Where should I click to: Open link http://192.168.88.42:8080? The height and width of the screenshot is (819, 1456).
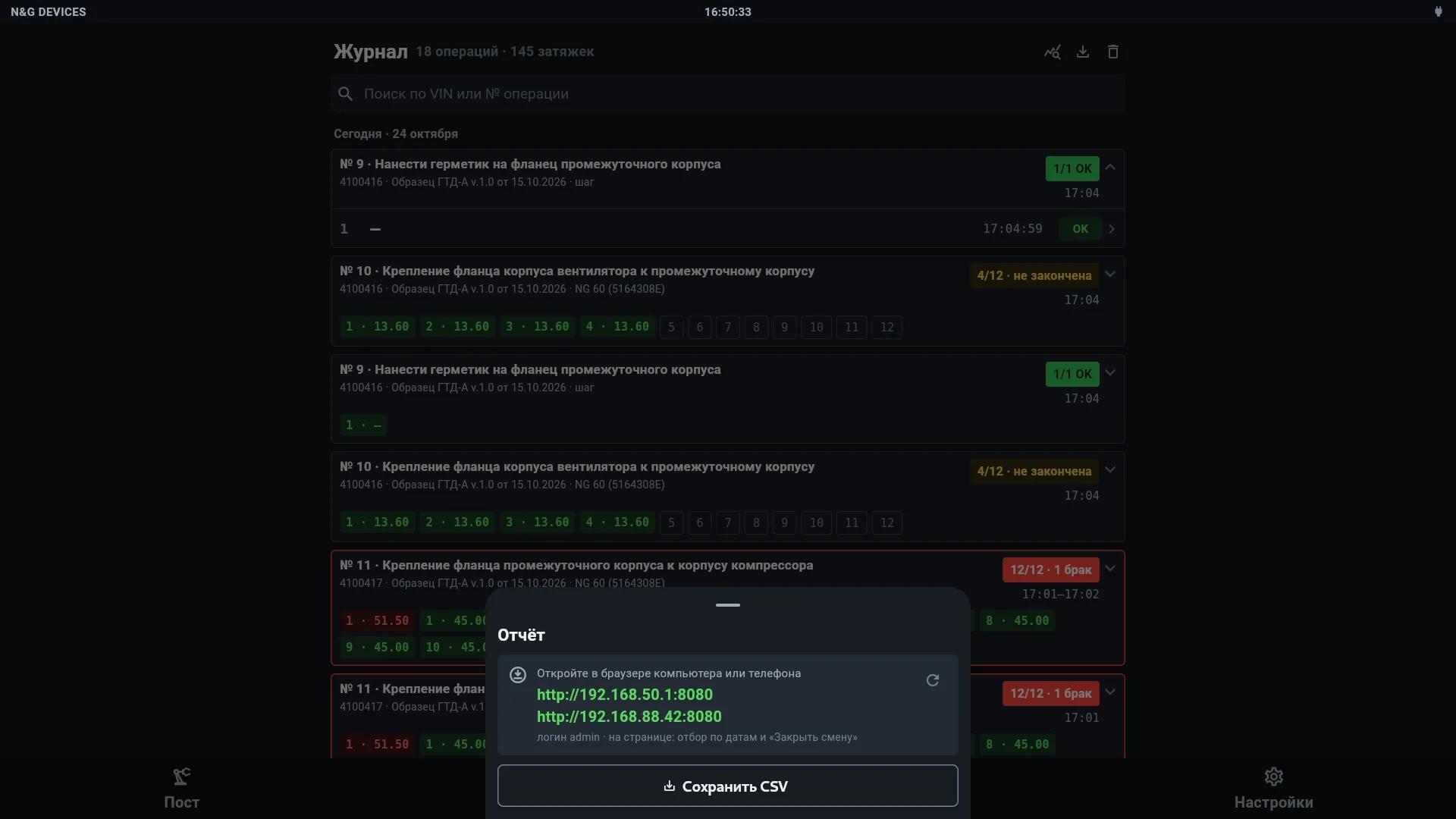(x=629, y=717)
